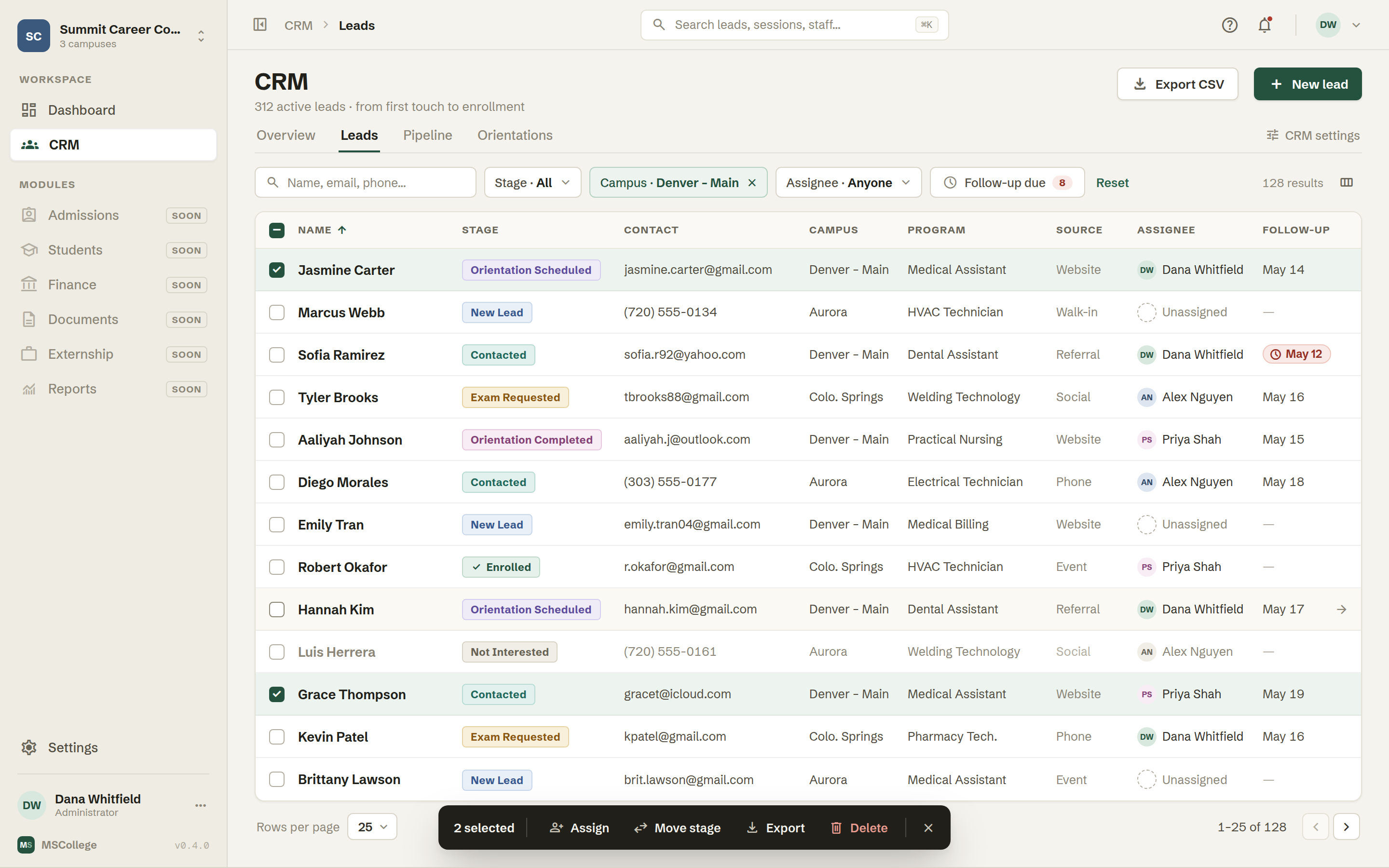Screen dimensions: 1389x868
Task: Check Diego Morales's row checkbox
Action: (x=277, y=482)
